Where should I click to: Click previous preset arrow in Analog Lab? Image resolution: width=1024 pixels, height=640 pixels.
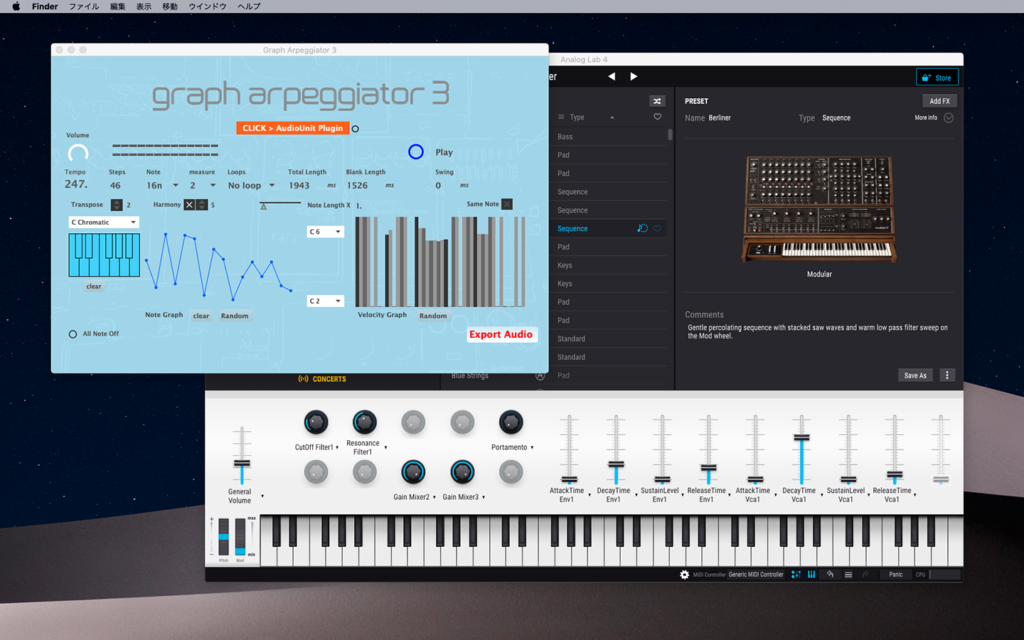(x=611, y=76)
